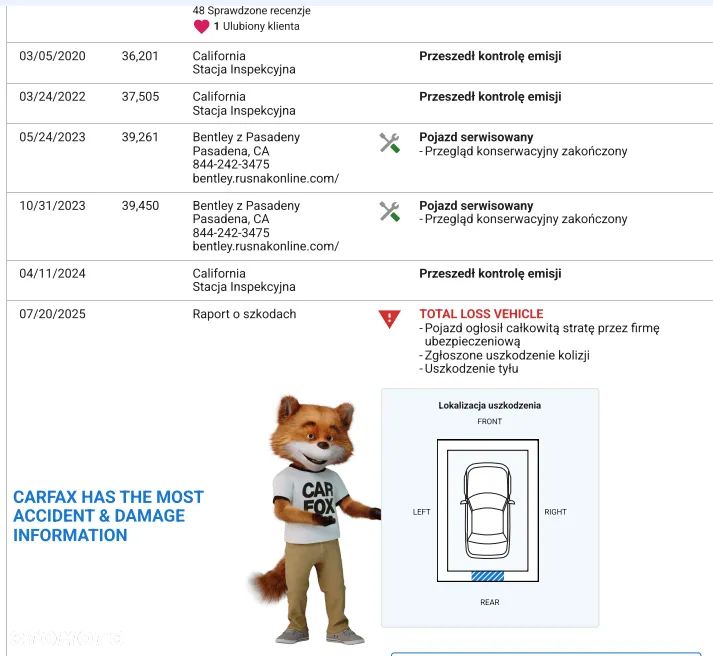Click 'Lokalizacja uszkodzenia' diagram title
Screen dimensions: 713x656
(x=490, y=405)
